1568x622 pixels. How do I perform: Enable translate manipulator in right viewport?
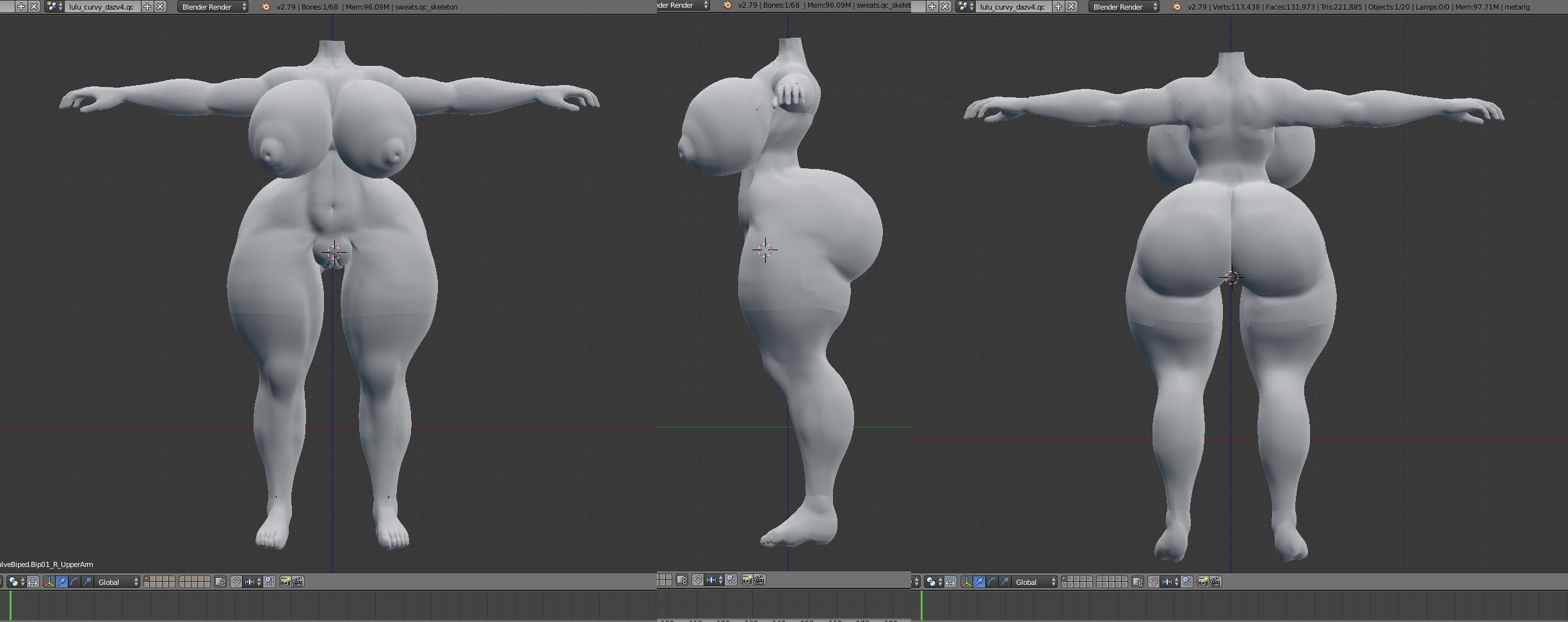(979, 582)
